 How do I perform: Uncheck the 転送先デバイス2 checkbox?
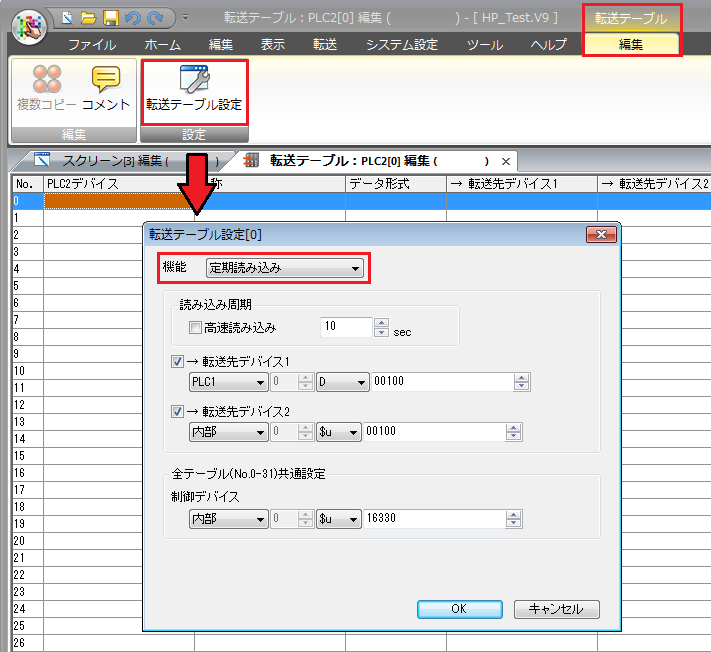(178, 412)
